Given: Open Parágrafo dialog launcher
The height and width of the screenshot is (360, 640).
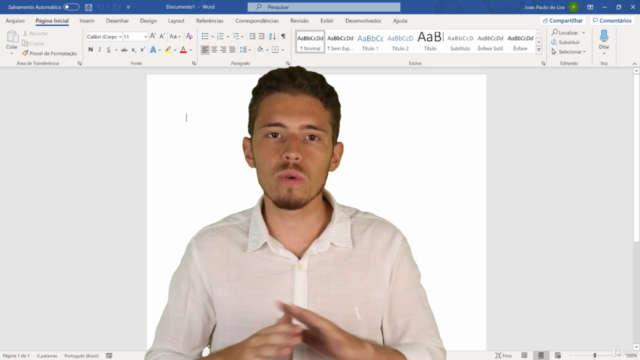Looking at the screenshot, I should [x=288, y=63].
